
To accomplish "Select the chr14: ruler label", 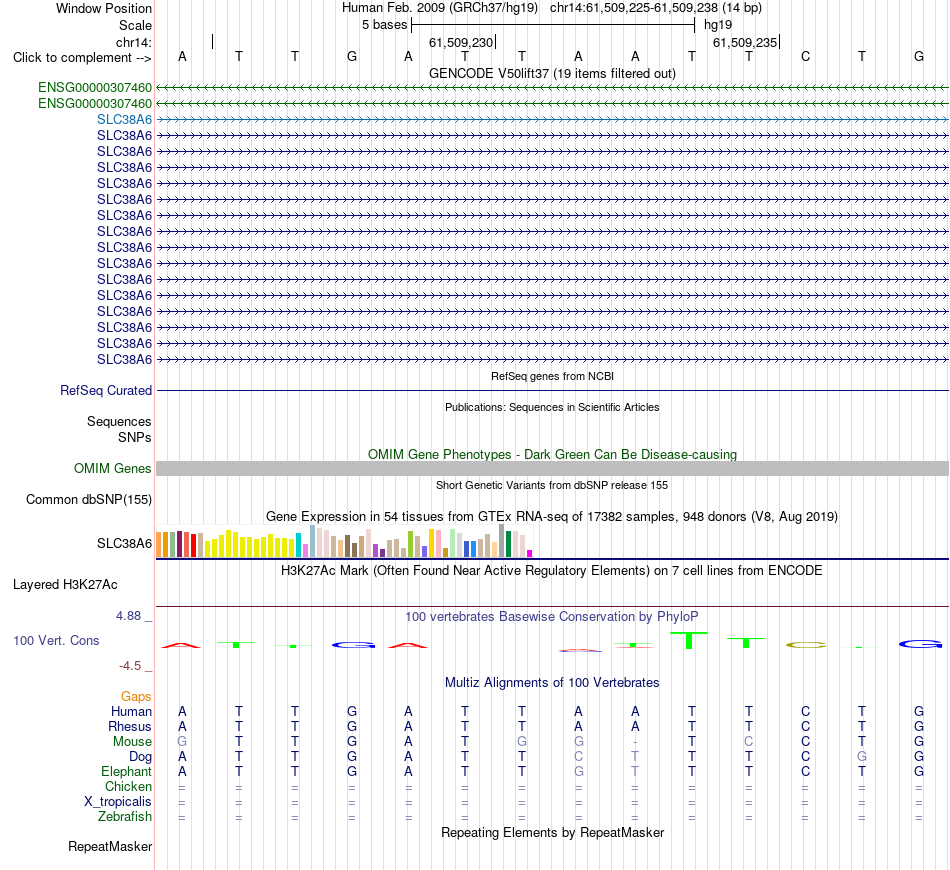I will (x=133, y=42).
